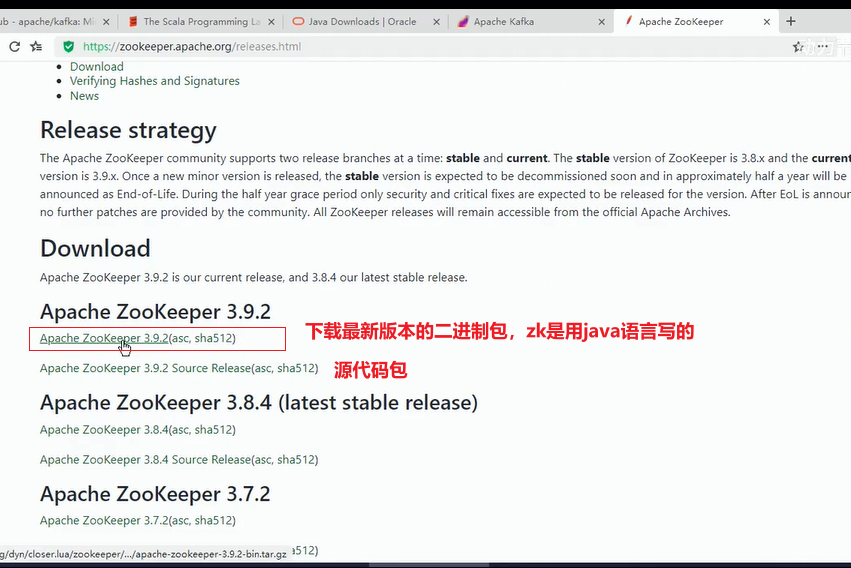The image size is (851, 568).
Task: Open asc signature for ZooKeeper 3.7.2 binary
Action: (x=180, y=520)
